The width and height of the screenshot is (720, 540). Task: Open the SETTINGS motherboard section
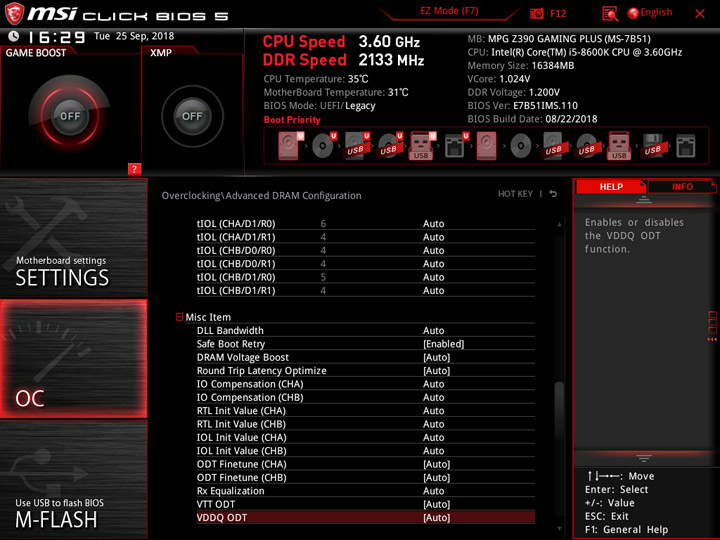[73, 238]
